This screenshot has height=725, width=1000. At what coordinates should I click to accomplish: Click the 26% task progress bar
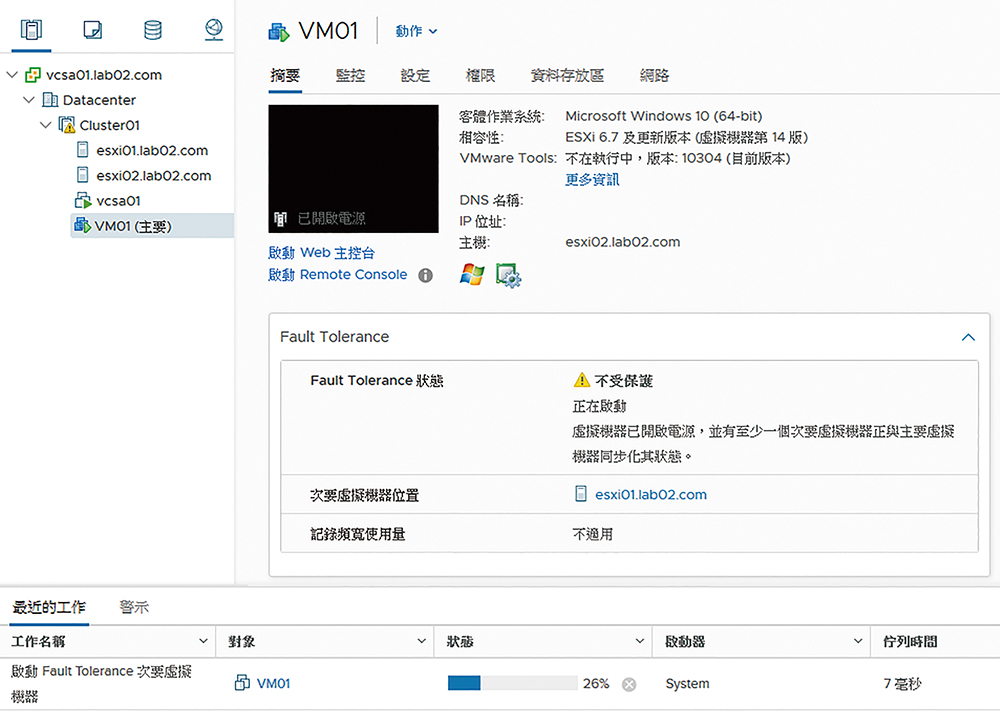512,684
